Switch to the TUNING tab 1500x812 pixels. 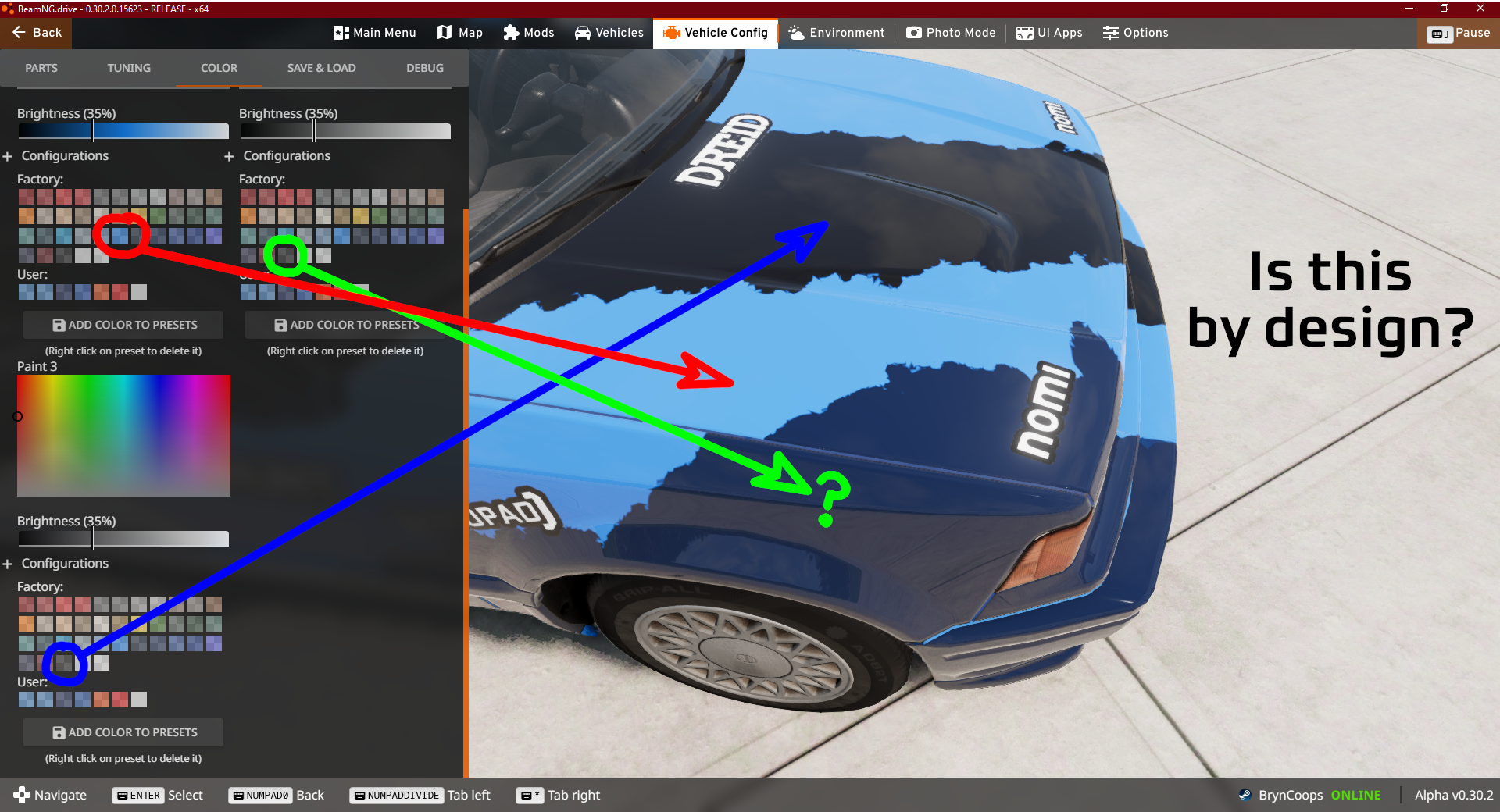pos(129,68)
